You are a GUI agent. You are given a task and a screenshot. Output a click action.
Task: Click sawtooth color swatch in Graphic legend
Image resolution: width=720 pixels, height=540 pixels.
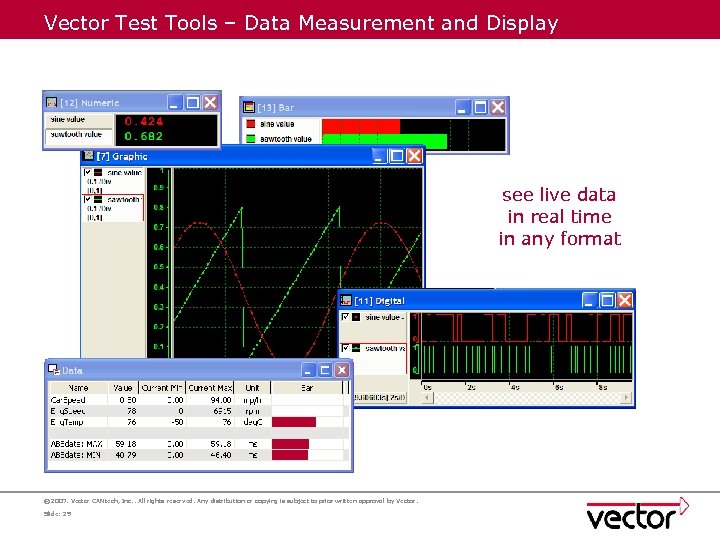(x=98, y=199)
